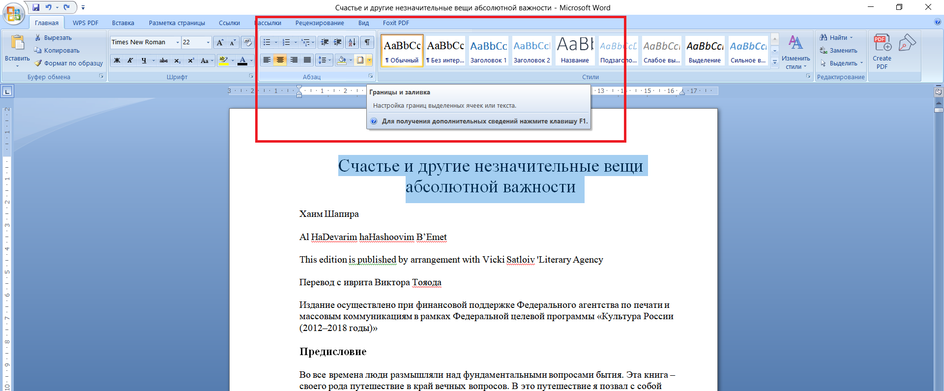Open bullets list dropdown arrow
Viewport: 944px width, 391px height.
click(276, 43)
